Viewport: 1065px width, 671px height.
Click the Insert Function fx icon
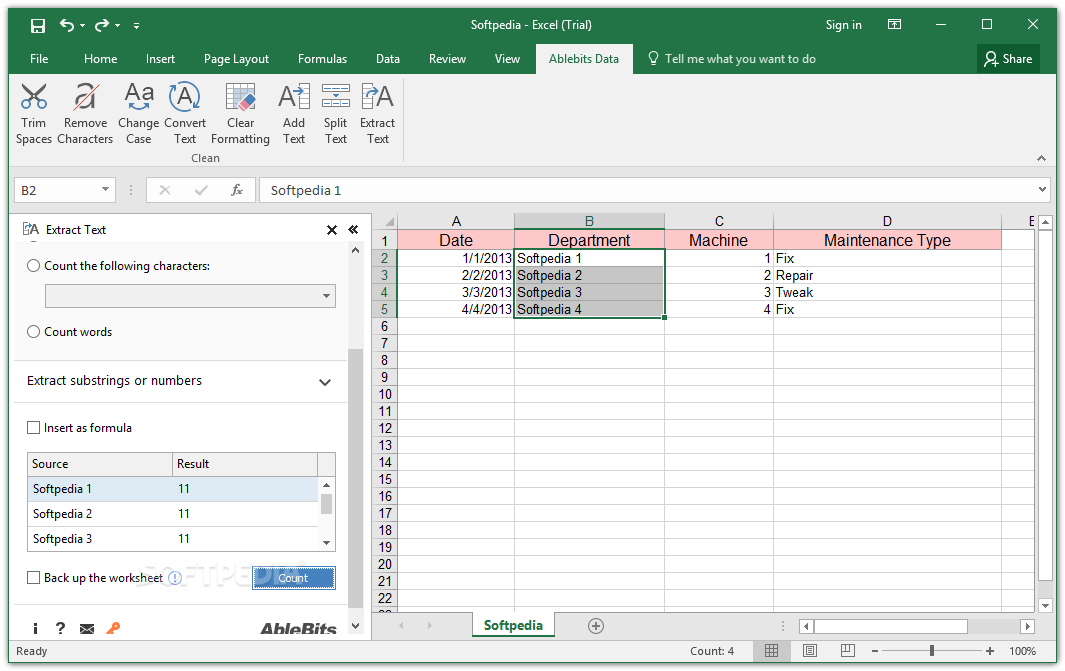tap(236, 190)
